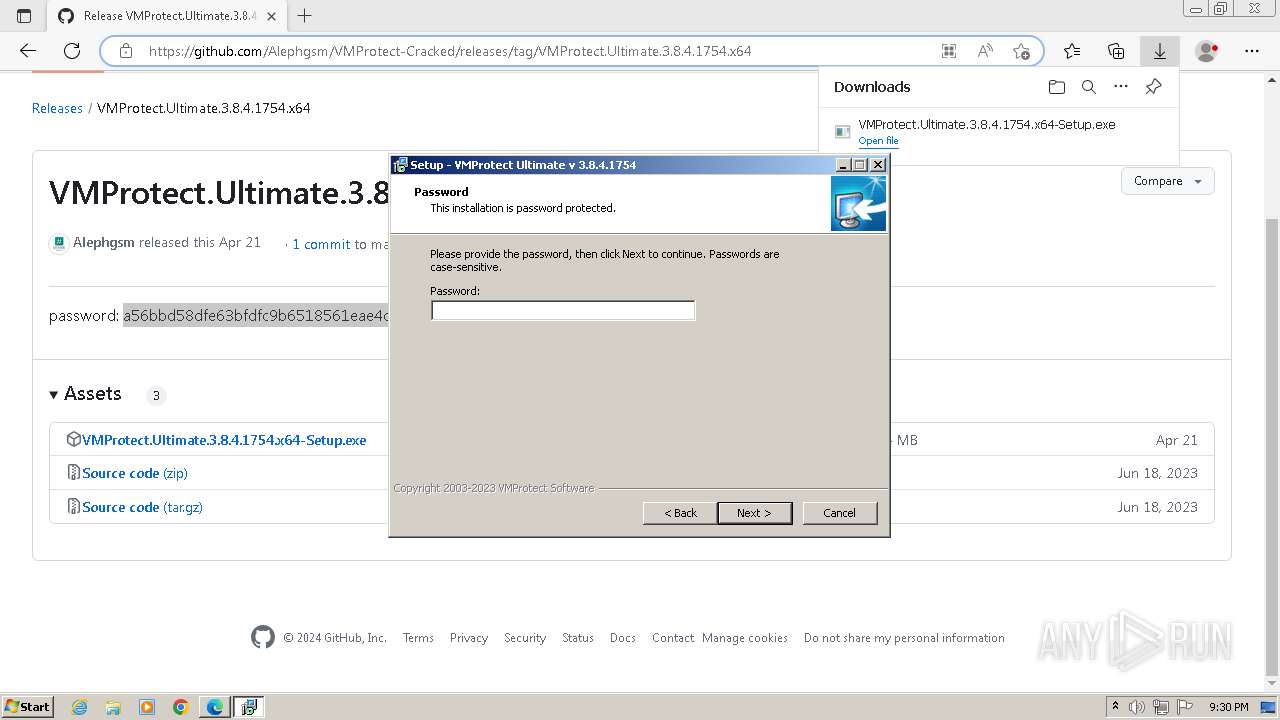Open the Privacy footer link

469,638
